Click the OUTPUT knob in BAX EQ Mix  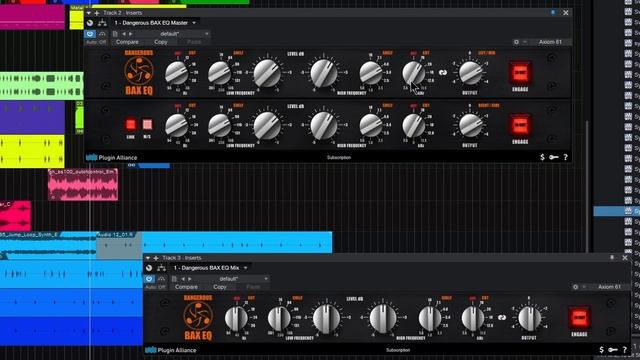click(529, 318)
